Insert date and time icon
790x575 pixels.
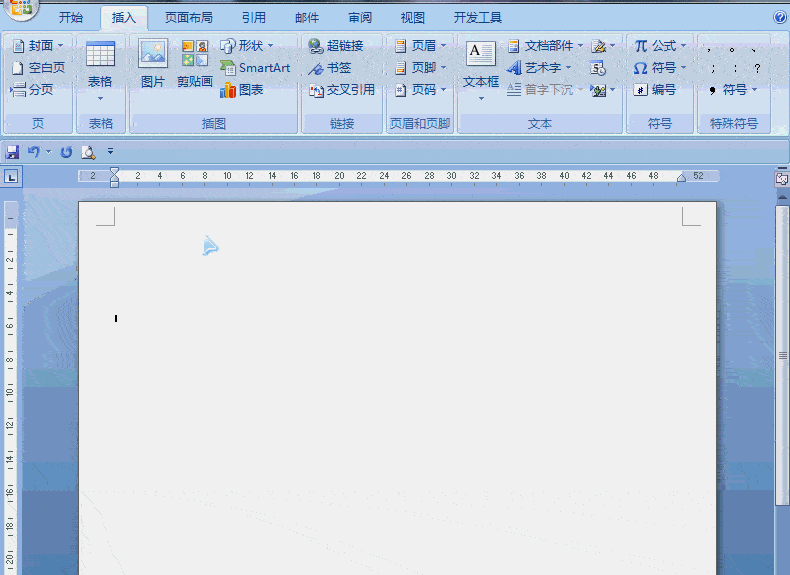point(598,68)
